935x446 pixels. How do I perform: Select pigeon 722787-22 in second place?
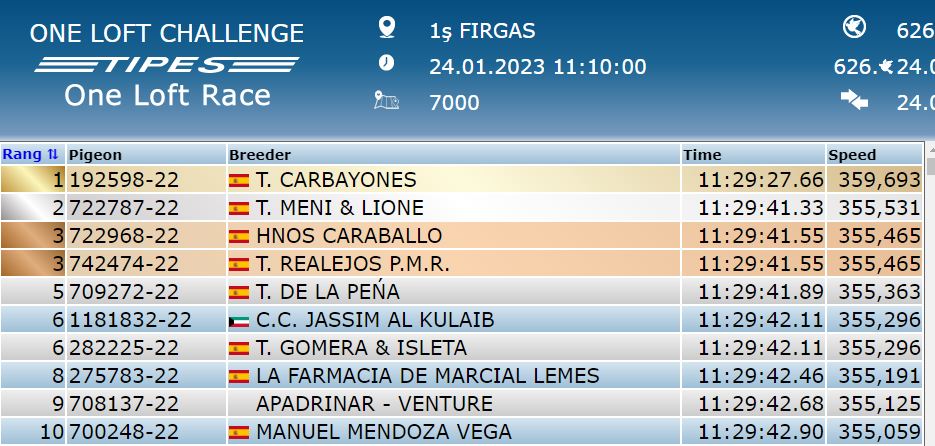tap(124, 208)
